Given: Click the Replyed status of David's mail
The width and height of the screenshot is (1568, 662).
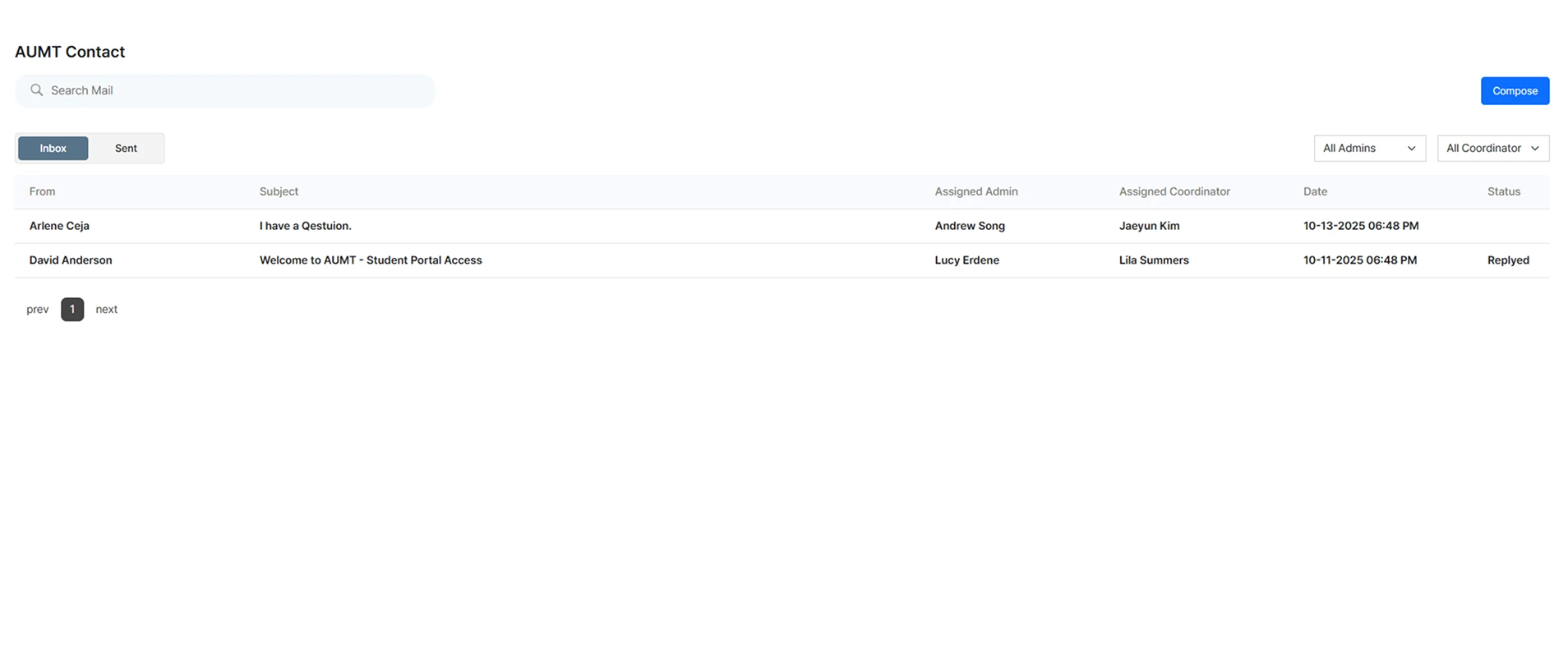Looking at the screenshot, I should pyautogui.click(x=1507, y=260).
